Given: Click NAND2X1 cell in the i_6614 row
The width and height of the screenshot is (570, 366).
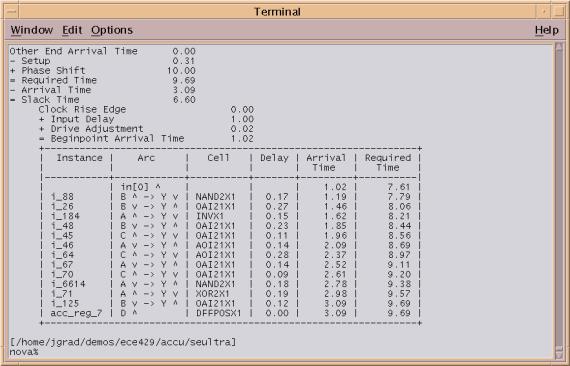Looking at the screenshot, I should coord(215,284).
